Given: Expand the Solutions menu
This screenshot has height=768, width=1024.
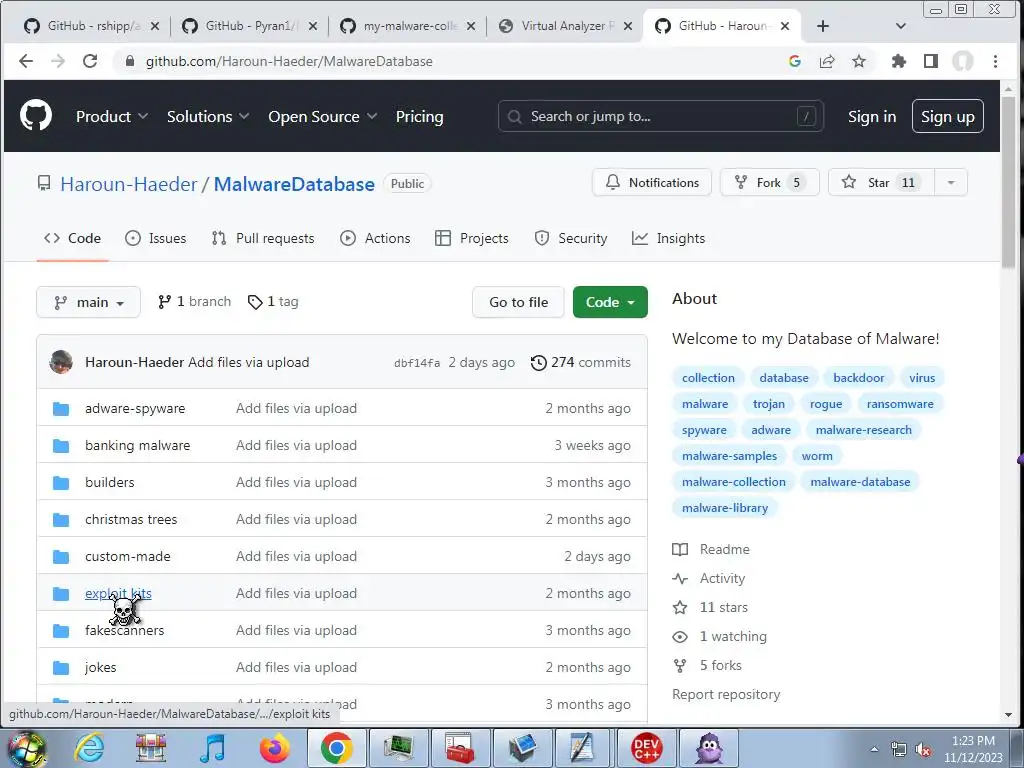Looking at the screenshot, I should [x=208, y=116].
